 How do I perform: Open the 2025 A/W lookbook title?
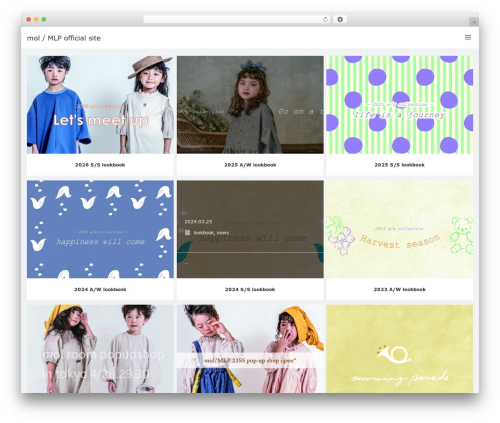[x=250, y=165]
